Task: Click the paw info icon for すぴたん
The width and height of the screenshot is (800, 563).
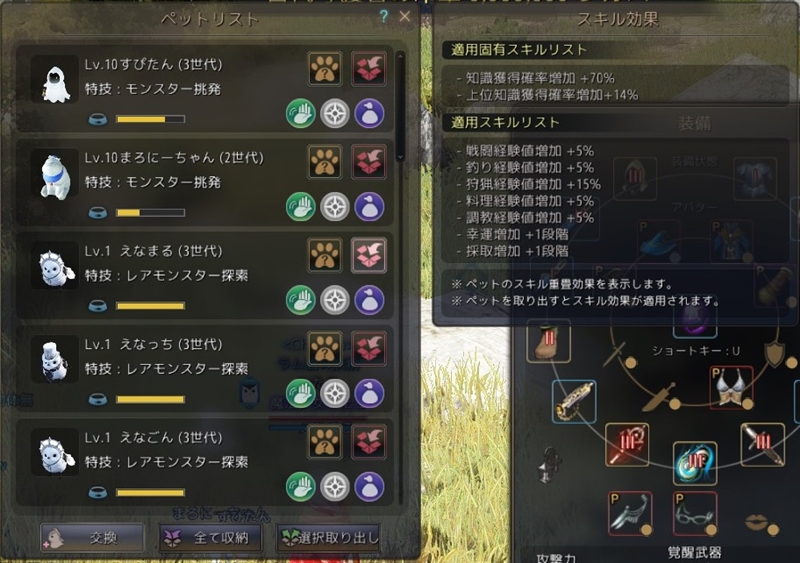Action: (x=324, y=68)
